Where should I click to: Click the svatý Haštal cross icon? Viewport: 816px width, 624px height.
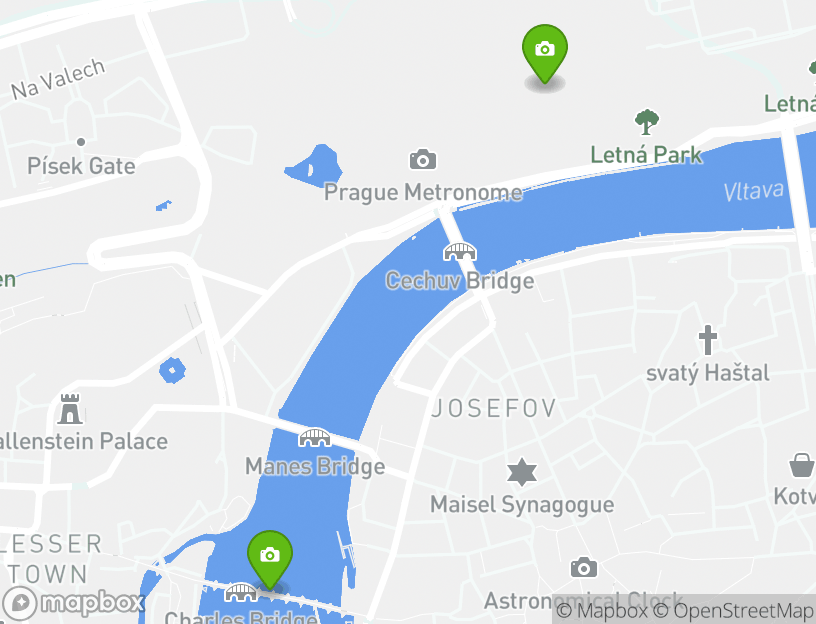pos(707,340)
